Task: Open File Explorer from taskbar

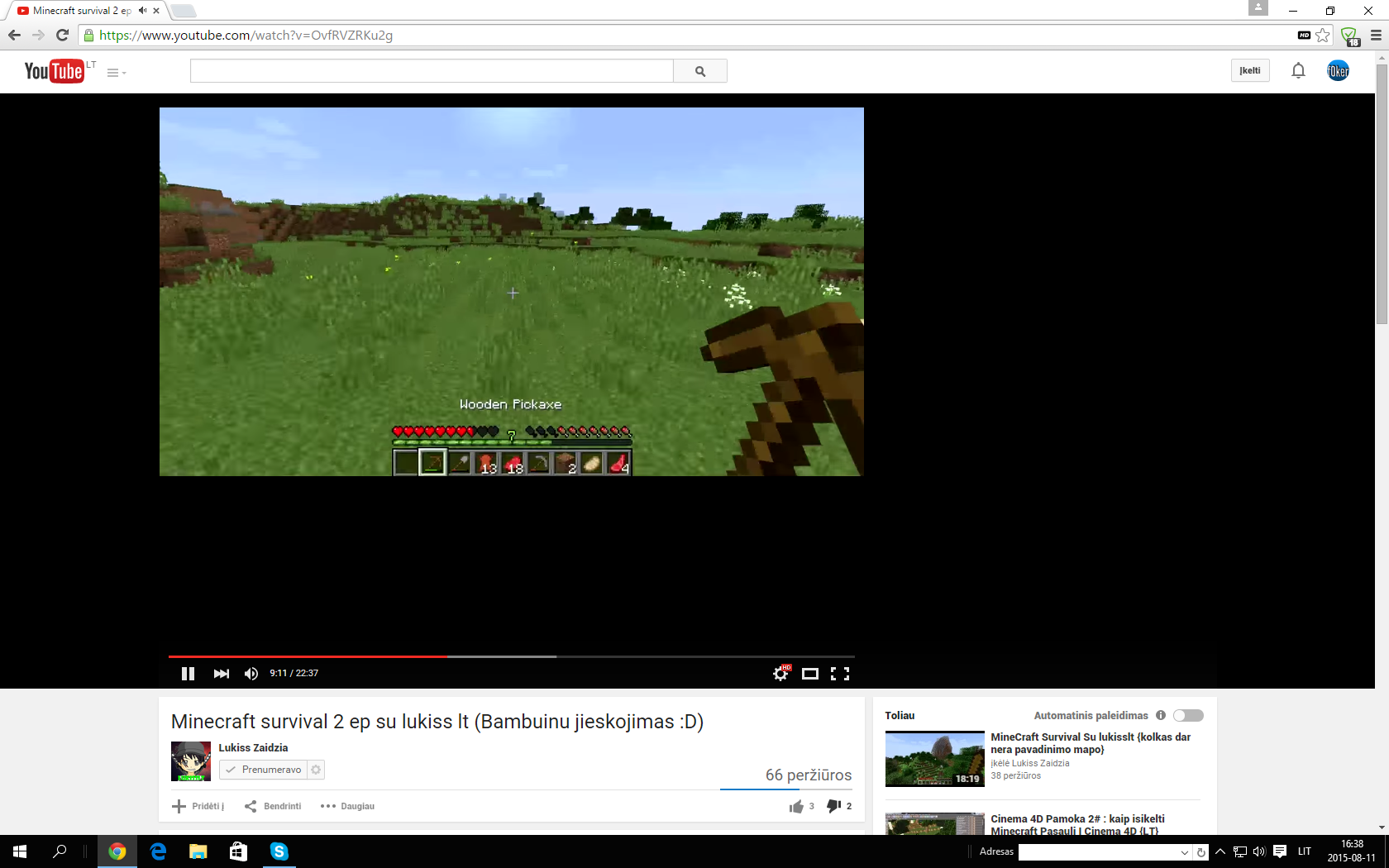Action: click(198, 851)
